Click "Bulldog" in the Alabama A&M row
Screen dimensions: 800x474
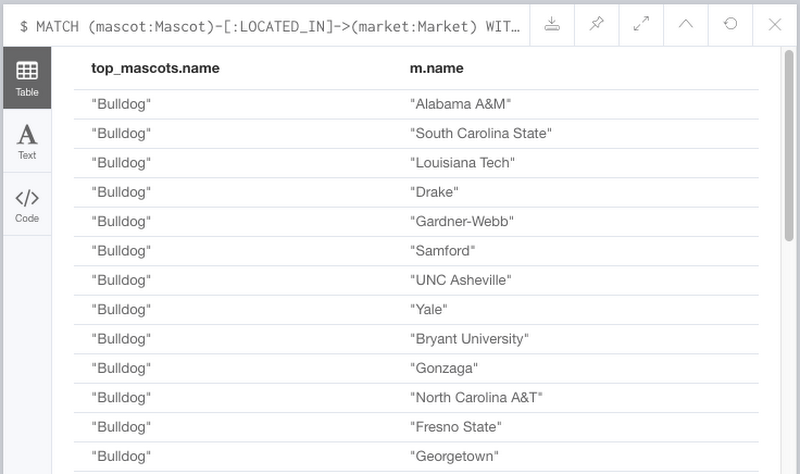121,104
